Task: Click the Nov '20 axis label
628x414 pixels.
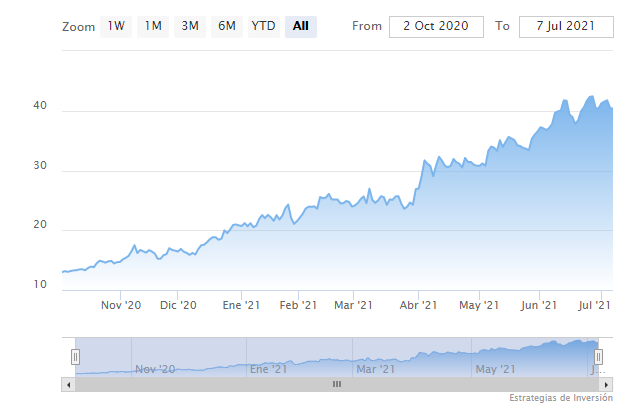Action: pos(121,305)
